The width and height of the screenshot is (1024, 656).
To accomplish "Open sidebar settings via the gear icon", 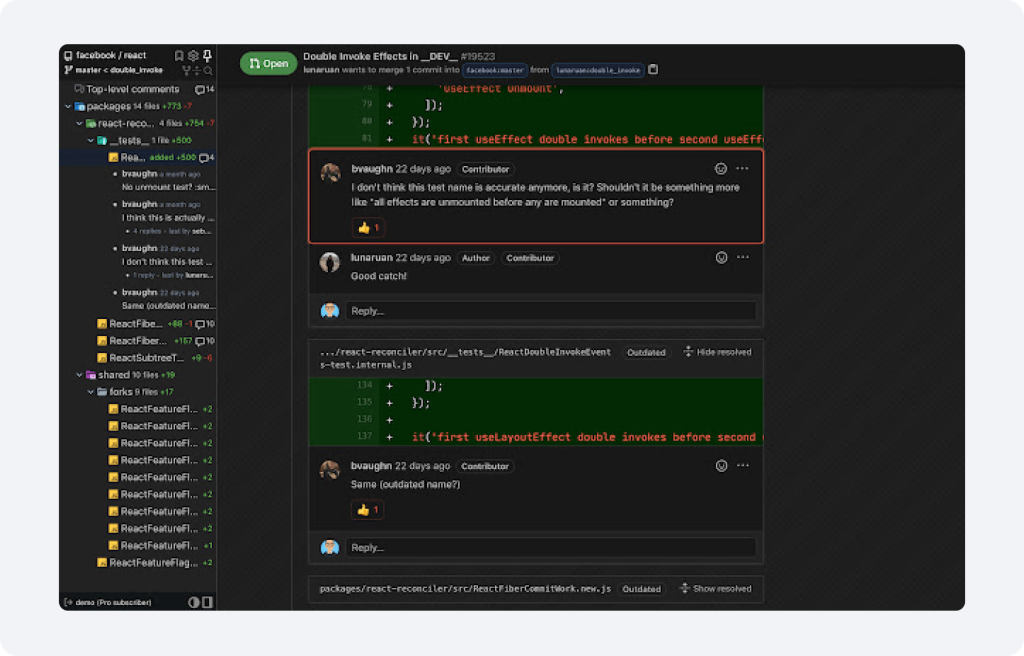I will point(193,56).
